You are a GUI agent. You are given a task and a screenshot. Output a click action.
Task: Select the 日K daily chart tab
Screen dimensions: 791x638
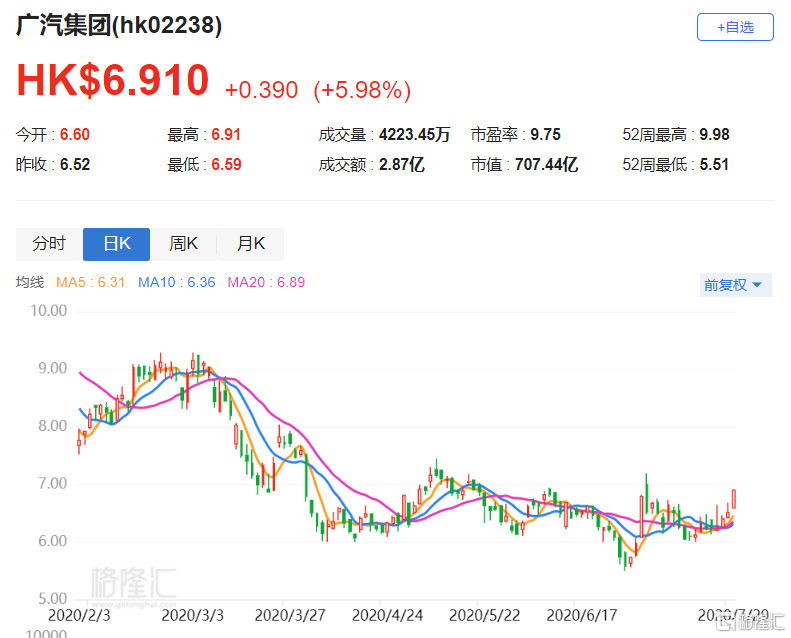pos(117,244)
